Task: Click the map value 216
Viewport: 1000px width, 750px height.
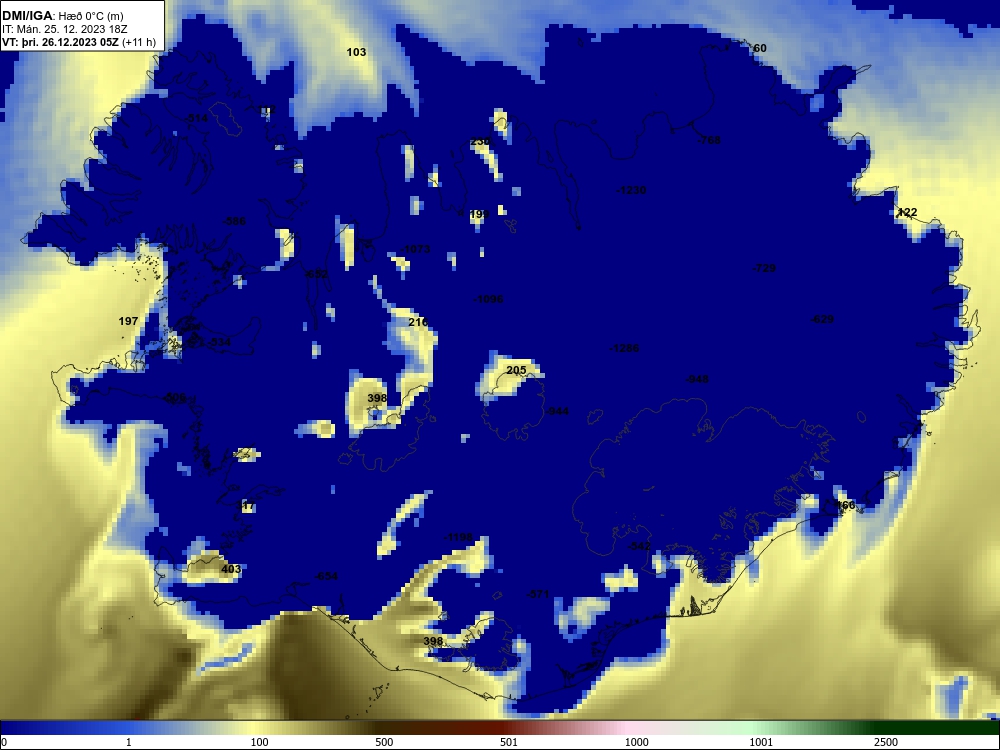Action: click(418, 322)
